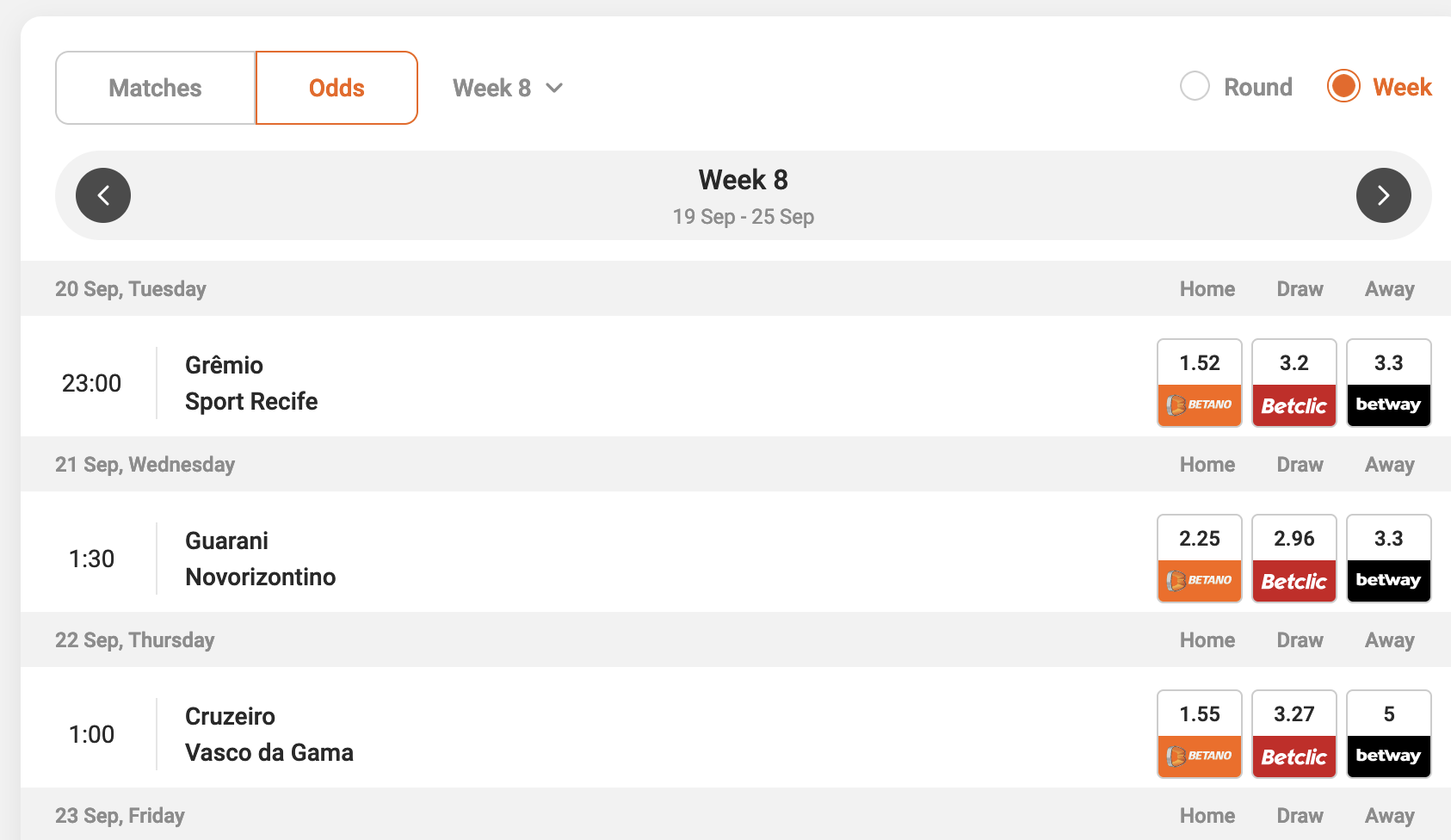This screenshot has height=840, width=1451.
Task: Click the Betano logo under Grêmio home odds
Action: coord(1199,405)
